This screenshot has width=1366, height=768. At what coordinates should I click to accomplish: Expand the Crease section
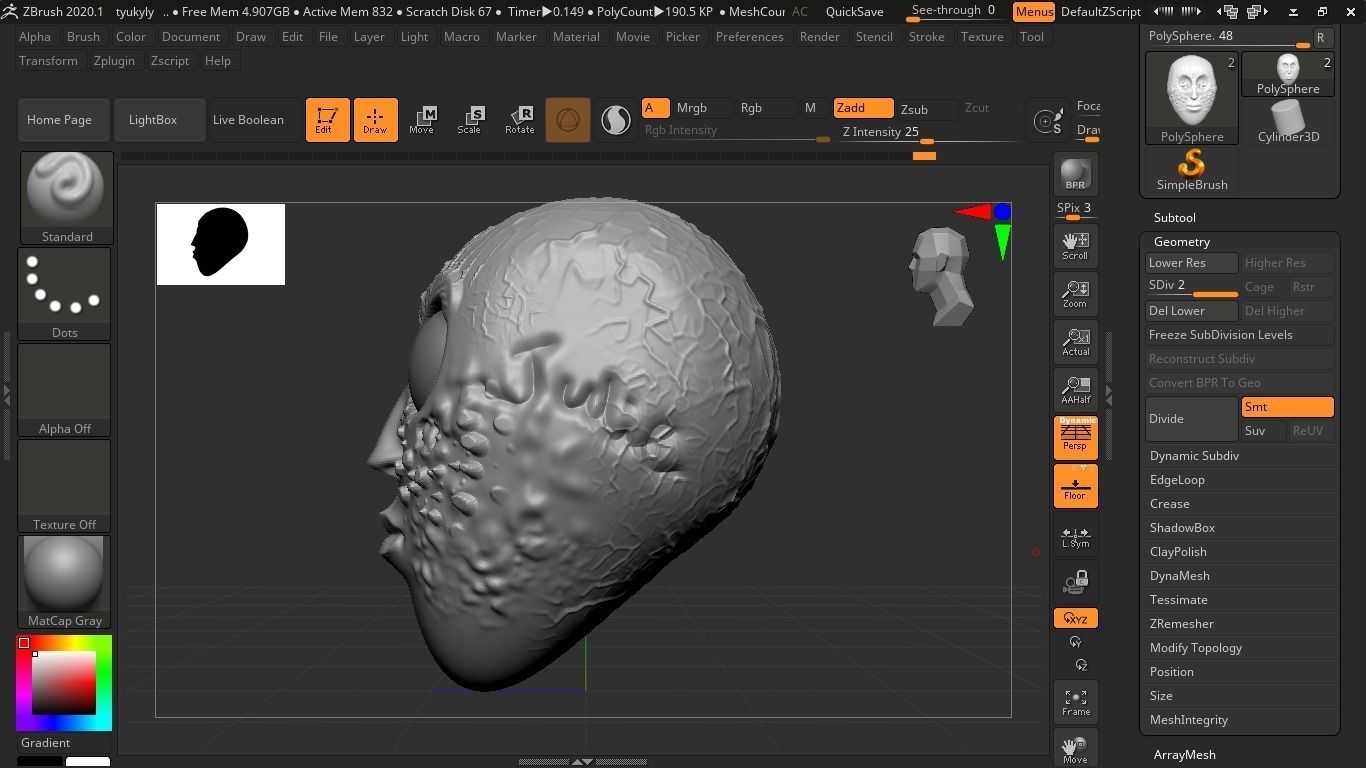point(1169,503)
